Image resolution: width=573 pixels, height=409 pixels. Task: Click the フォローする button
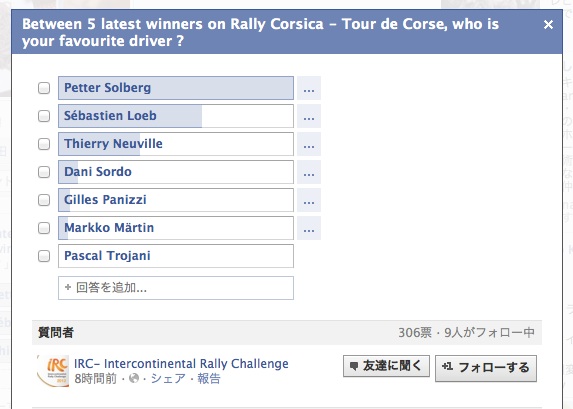[486, 368]
